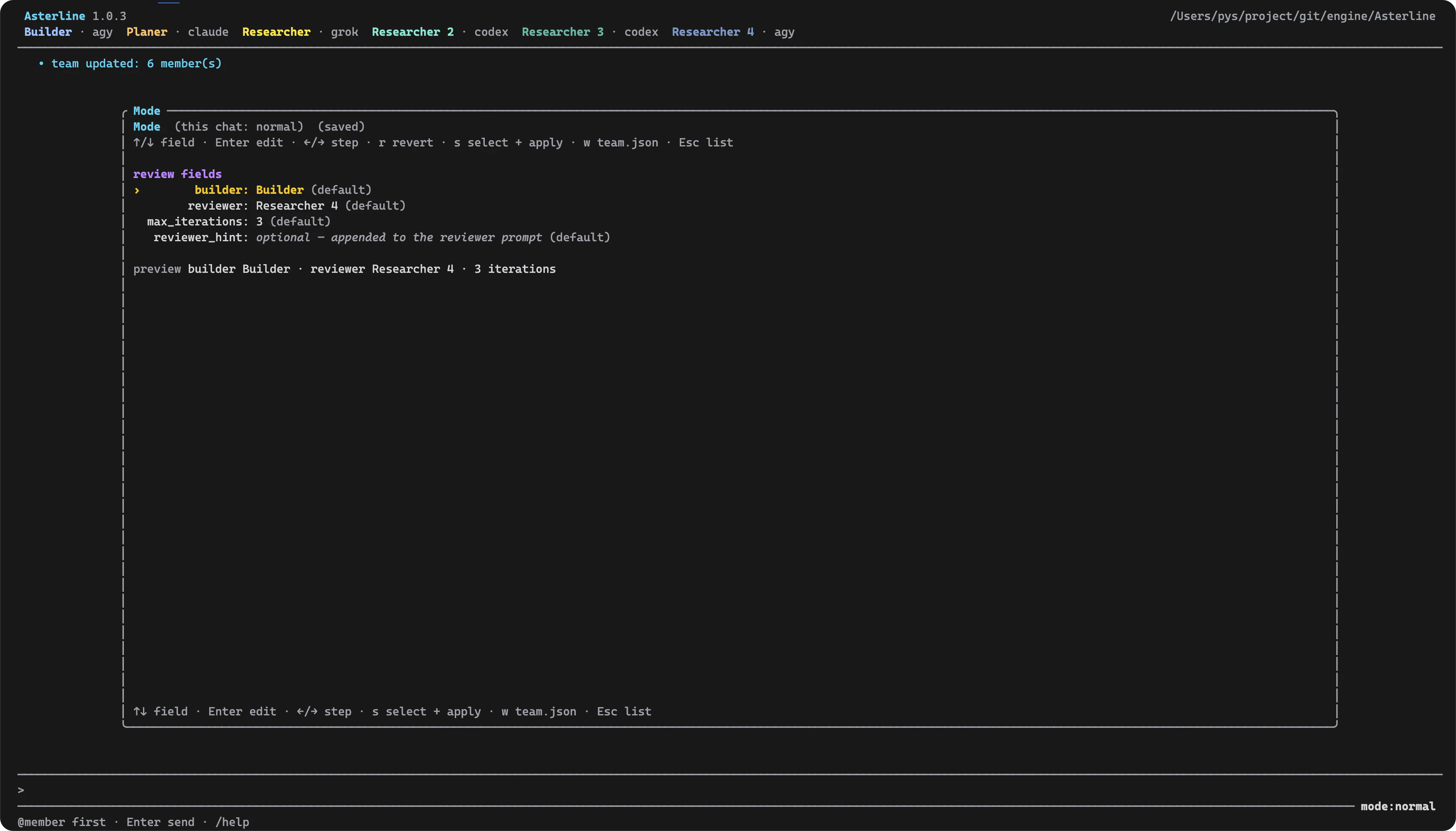
Task: Select the Researcher 3 · codex member tab
Action: click(590, 32)
